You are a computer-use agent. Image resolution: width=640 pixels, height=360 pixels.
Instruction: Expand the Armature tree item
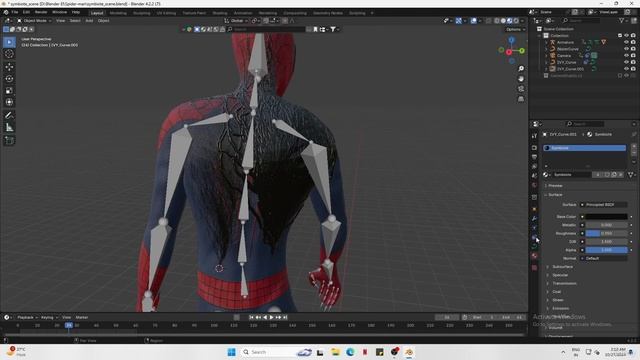click(546, 42)
